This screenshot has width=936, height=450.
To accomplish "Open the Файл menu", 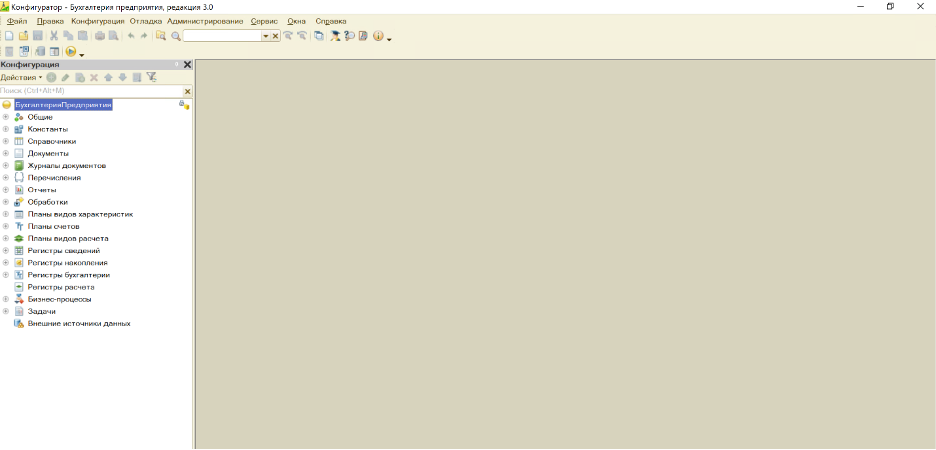I will tap(17, 21).
